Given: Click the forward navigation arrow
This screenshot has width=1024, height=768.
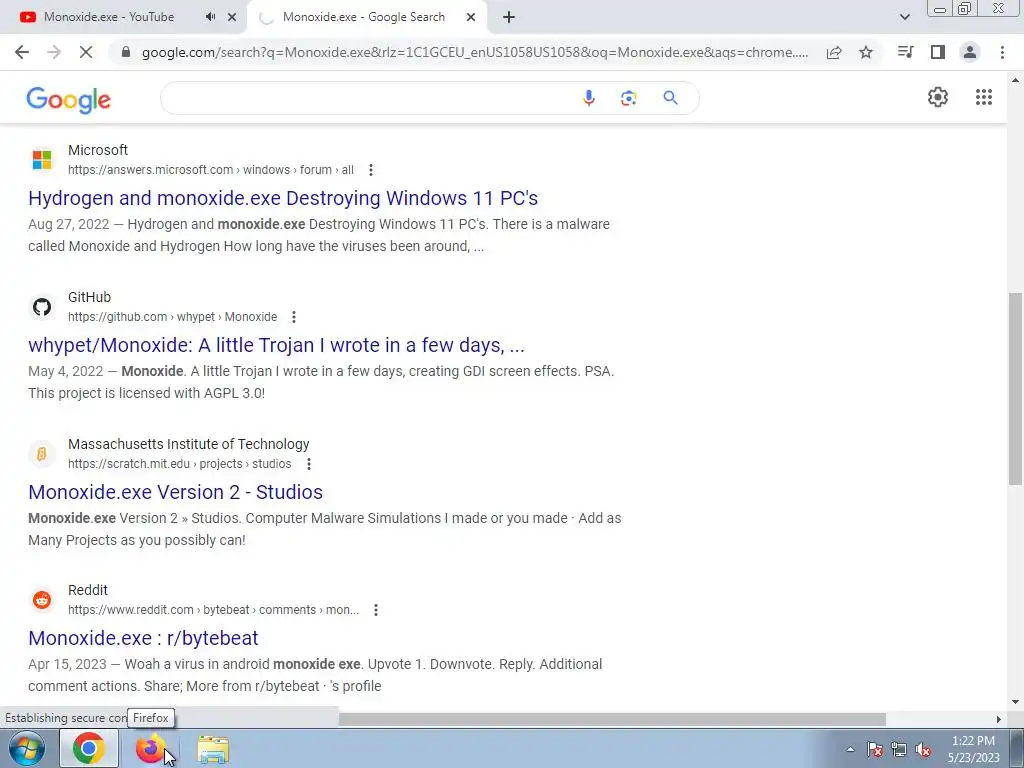Looking at the screenshot, I should click(x=54, y=52).
